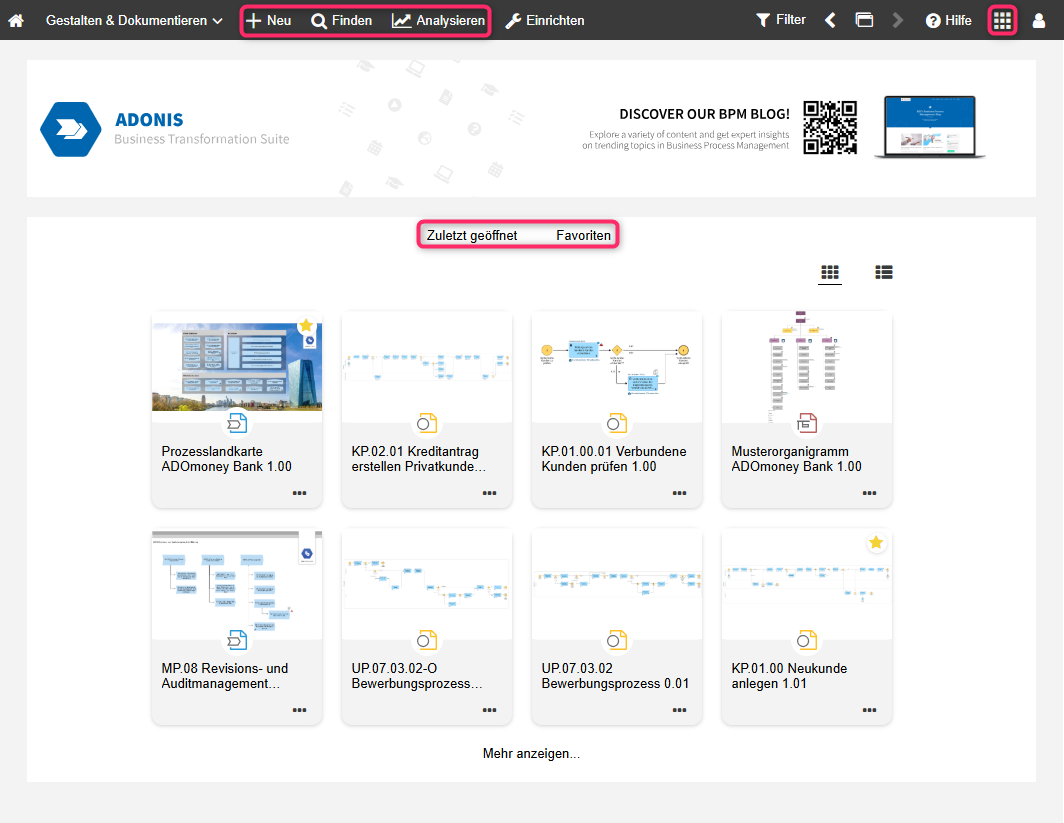Open more options for Musterorganigramm ADOmoney Bank
Image resolution: width=1064 pixels, height=823 pixels.
coord(869,493)
